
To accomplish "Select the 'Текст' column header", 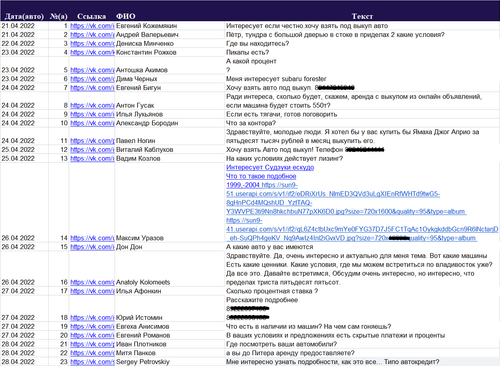I will pos(362,16).
